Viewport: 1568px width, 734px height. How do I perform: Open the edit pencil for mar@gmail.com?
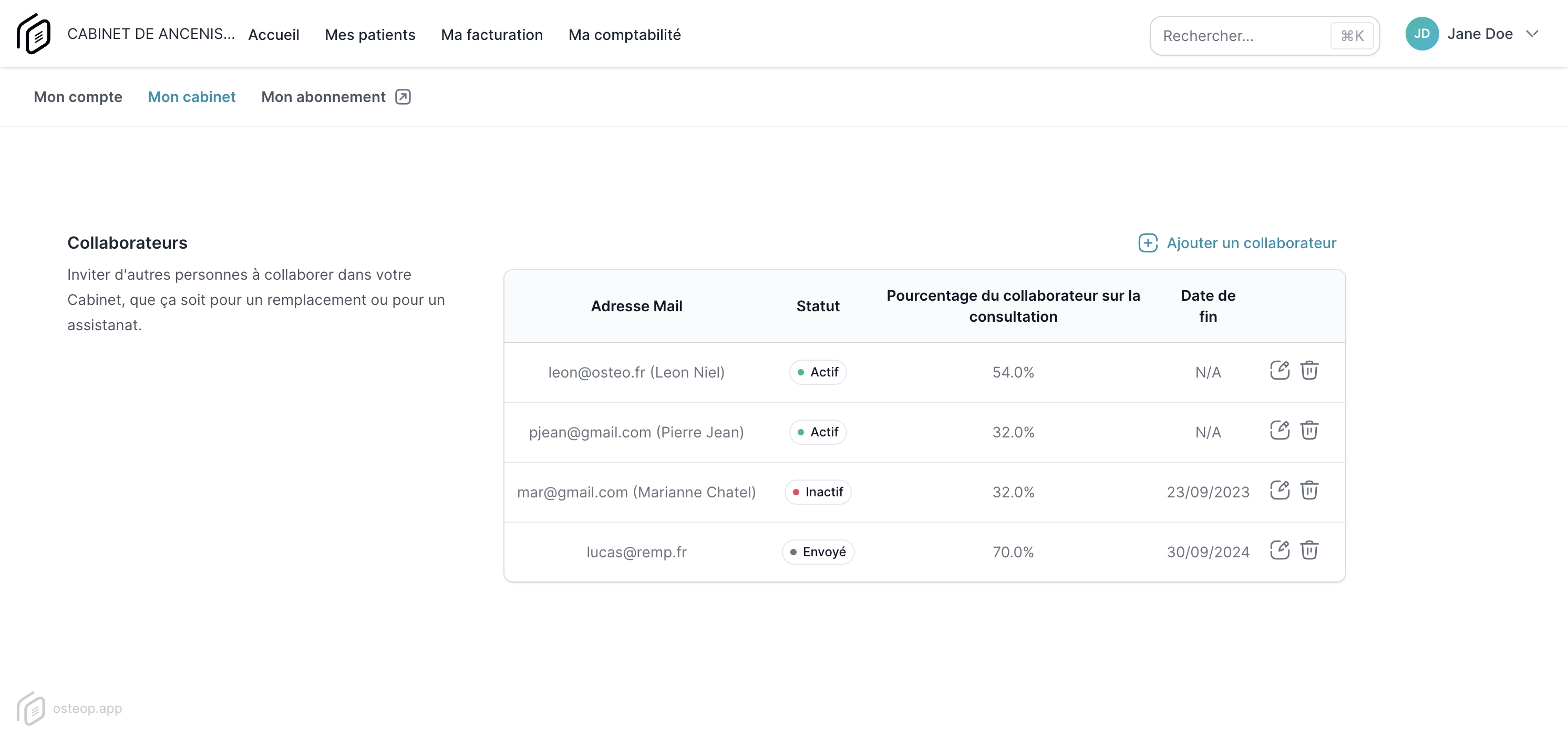(1280, 490)
